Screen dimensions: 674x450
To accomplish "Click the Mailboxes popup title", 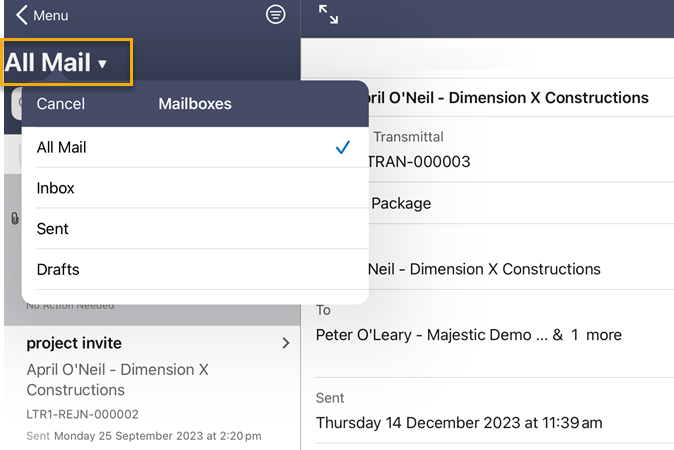I will point(195,104).
